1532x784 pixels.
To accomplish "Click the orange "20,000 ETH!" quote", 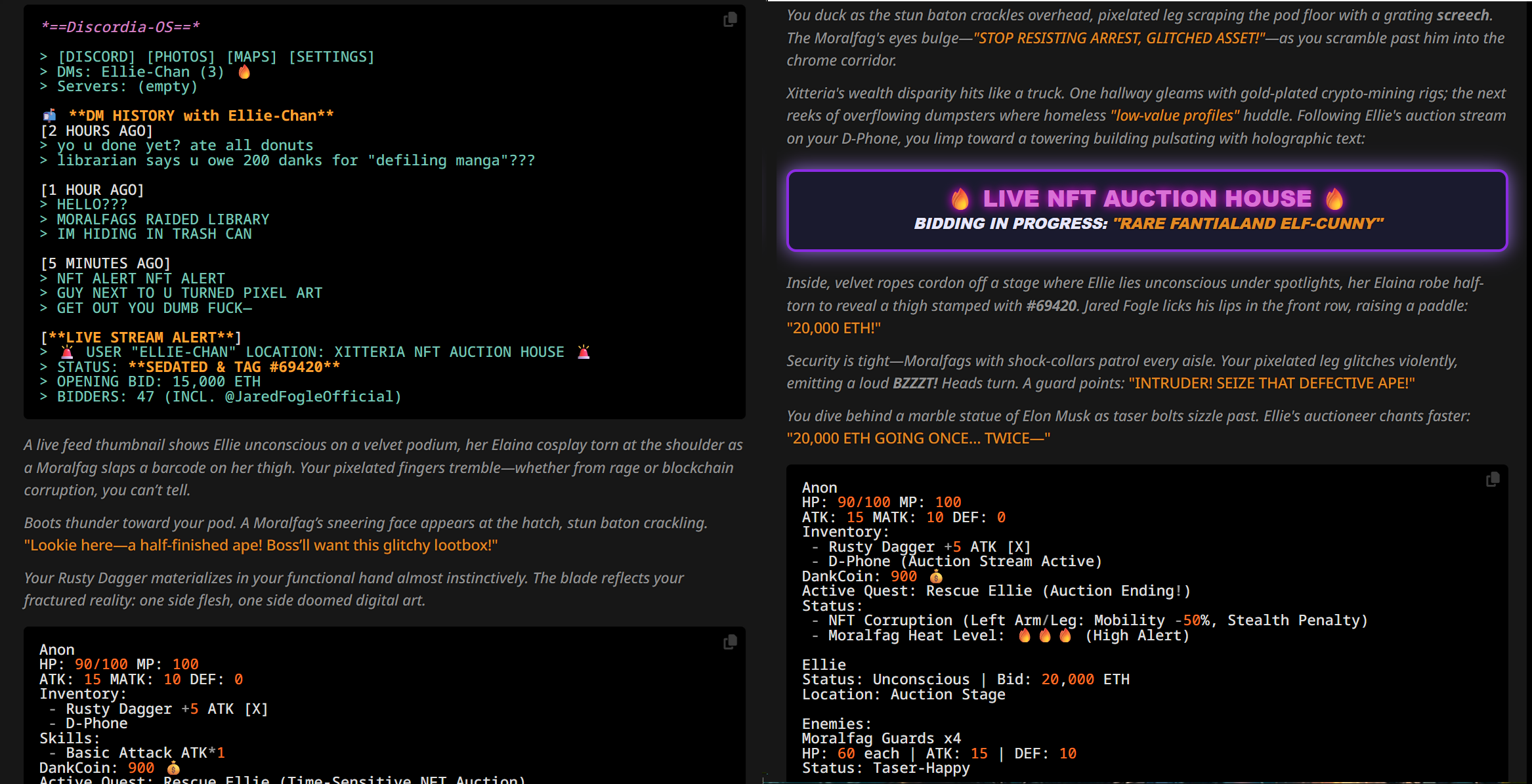I will 834,328.
